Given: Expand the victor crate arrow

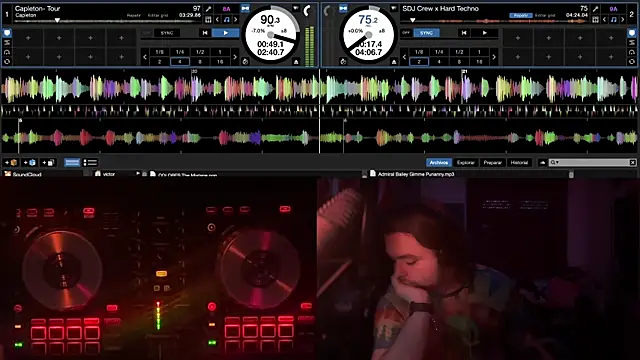Looking at the screenshot, I should [x=138, y=174].
